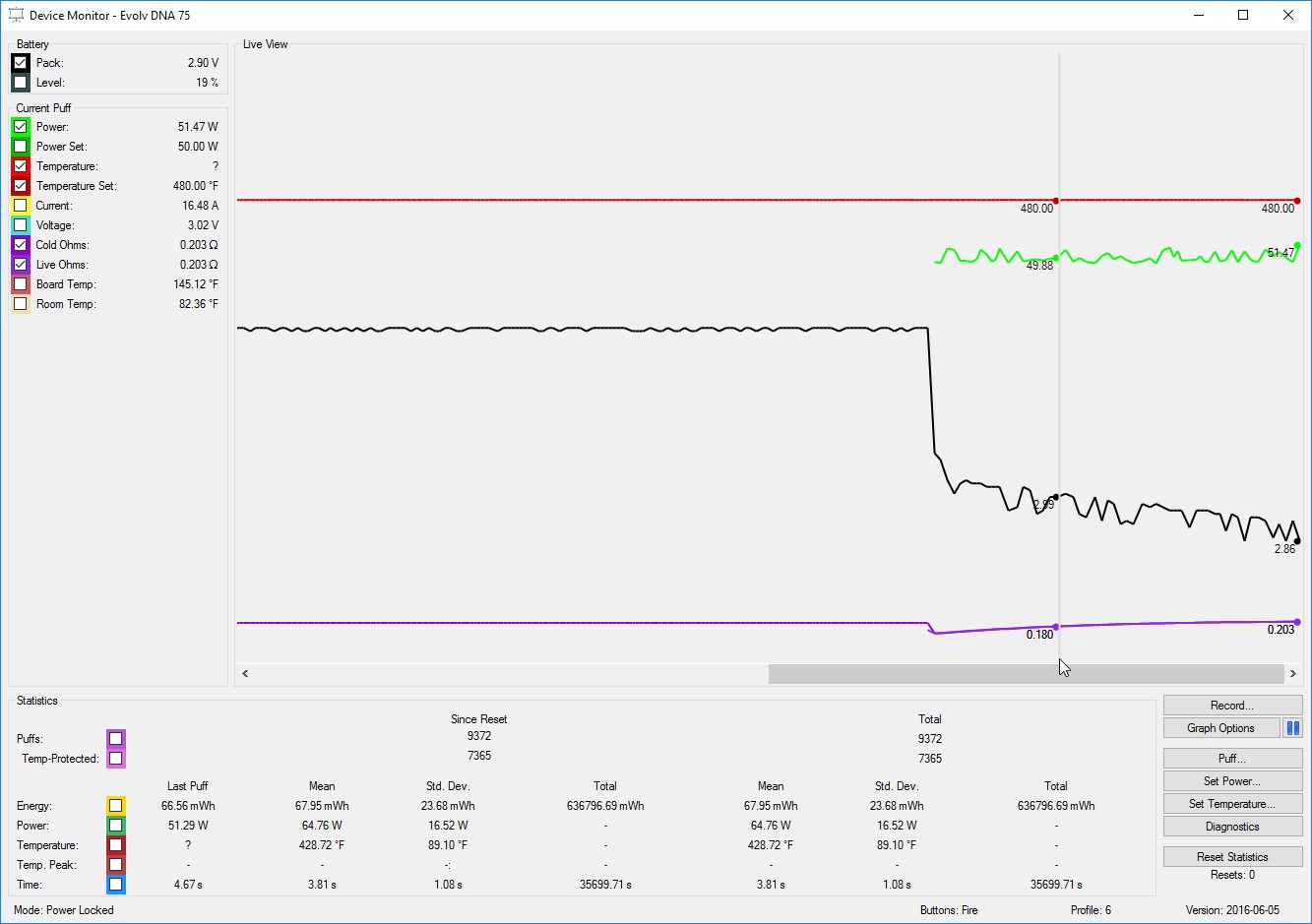Enable the Board Temp checkbox

click(20, 284)
